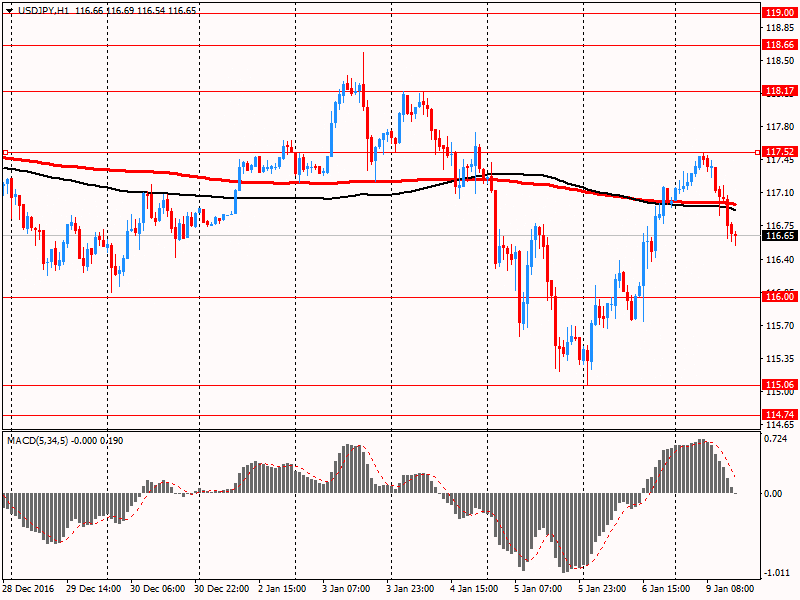Screen dimensions: 800x600
Task: Select the square handle on the 117.52 line
Action: (x=6, y=153)
